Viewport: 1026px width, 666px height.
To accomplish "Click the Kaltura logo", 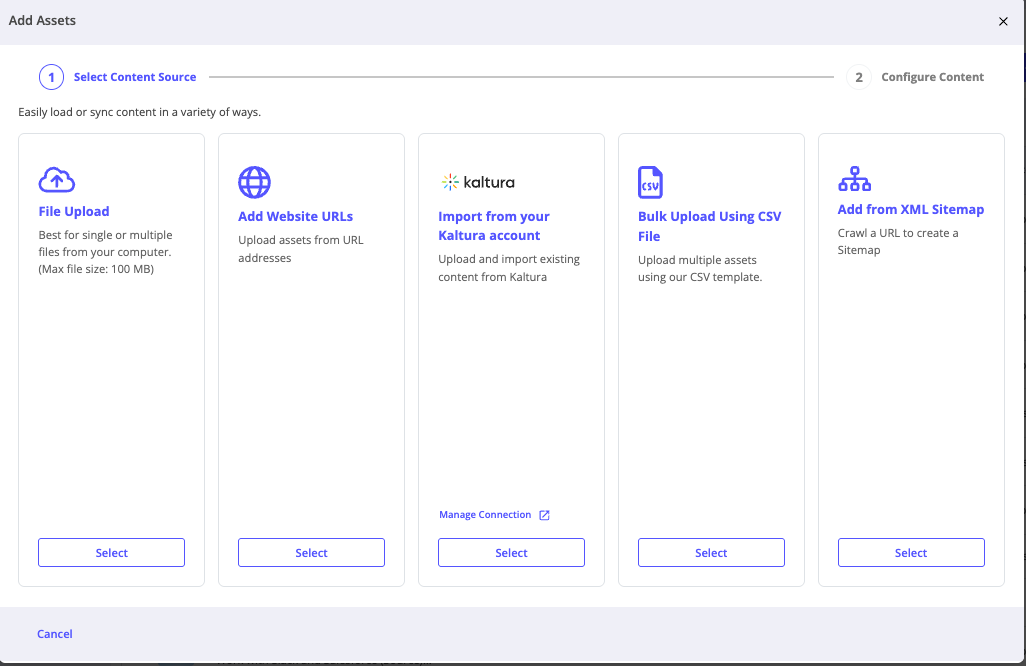I will point(478,182).
